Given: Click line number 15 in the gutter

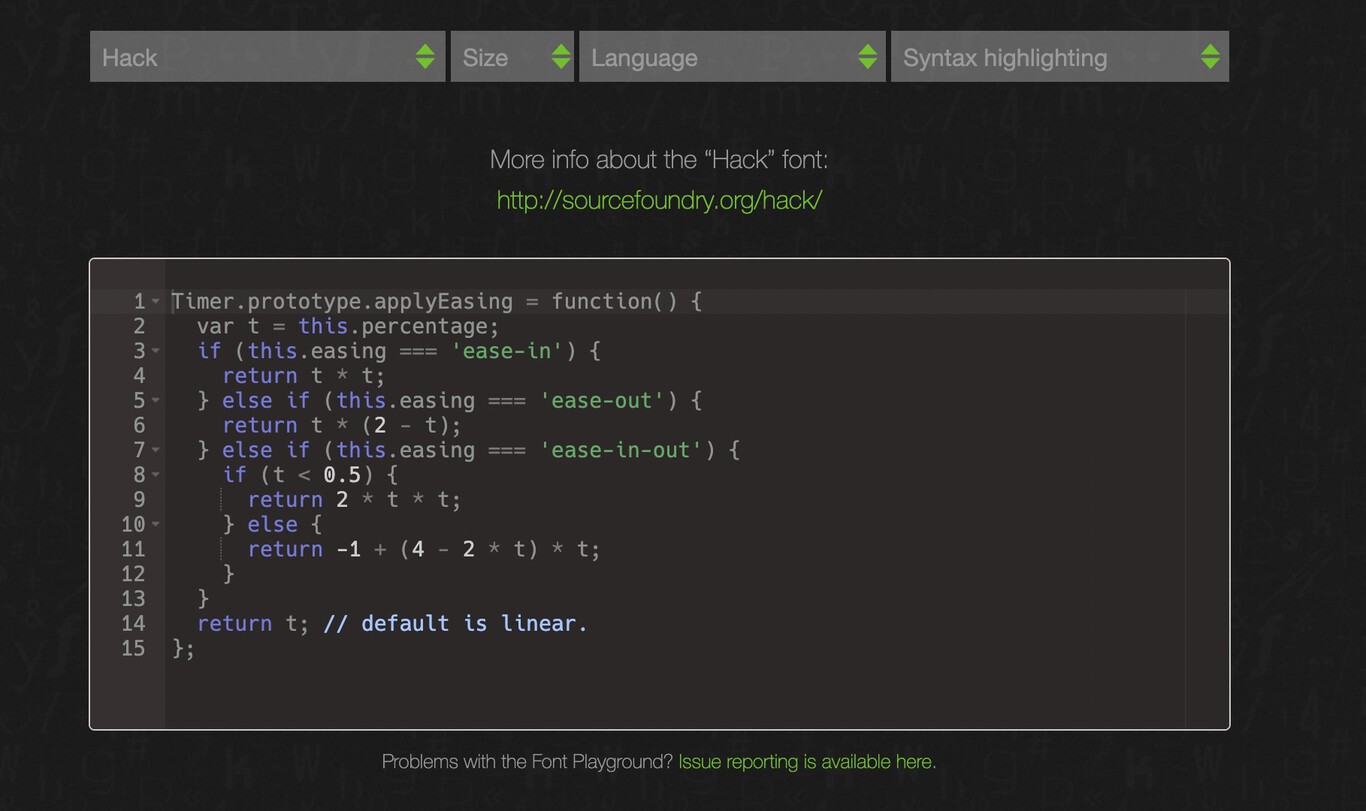Looking at the screenshot, I should pos(132,649).
